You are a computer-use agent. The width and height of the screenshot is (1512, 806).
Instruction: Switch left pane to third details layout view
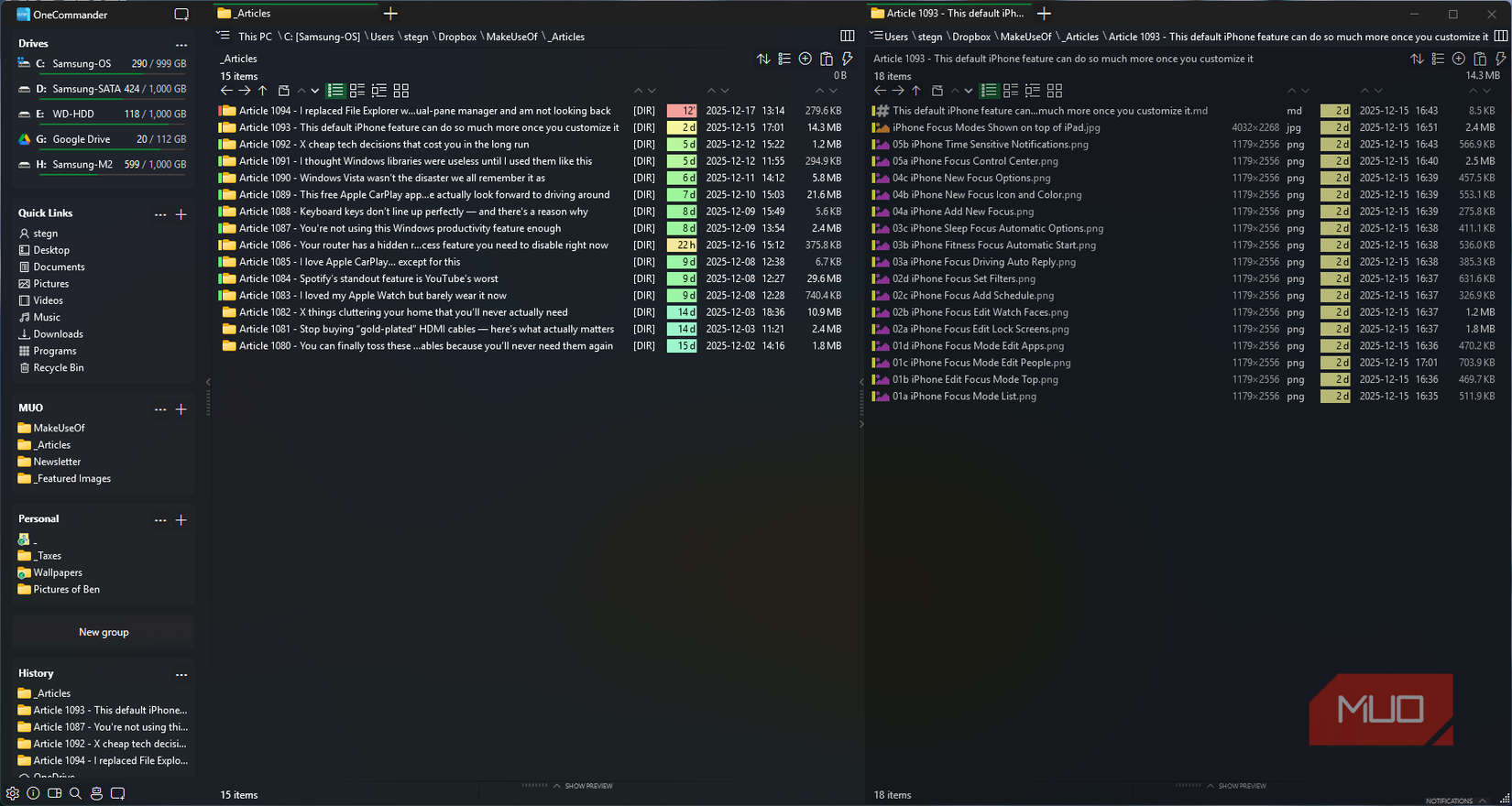(x=379, y=91)
